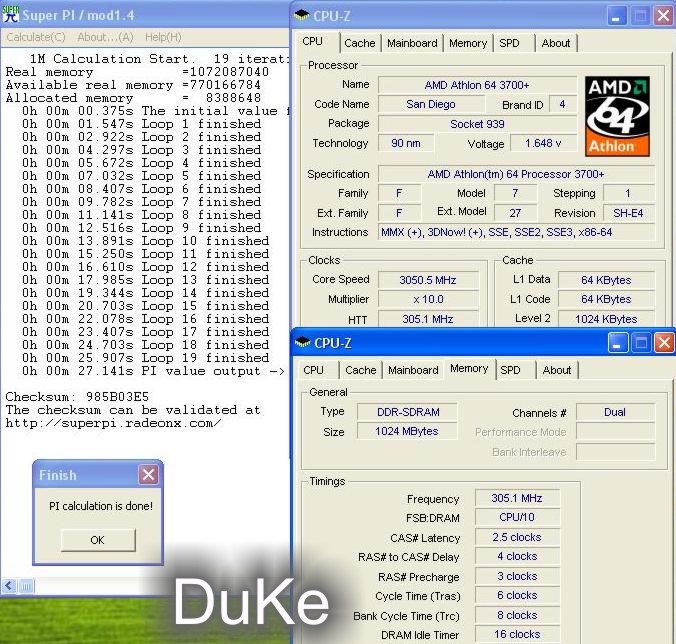Click OK in the Finish dialog

click(98, 540)
